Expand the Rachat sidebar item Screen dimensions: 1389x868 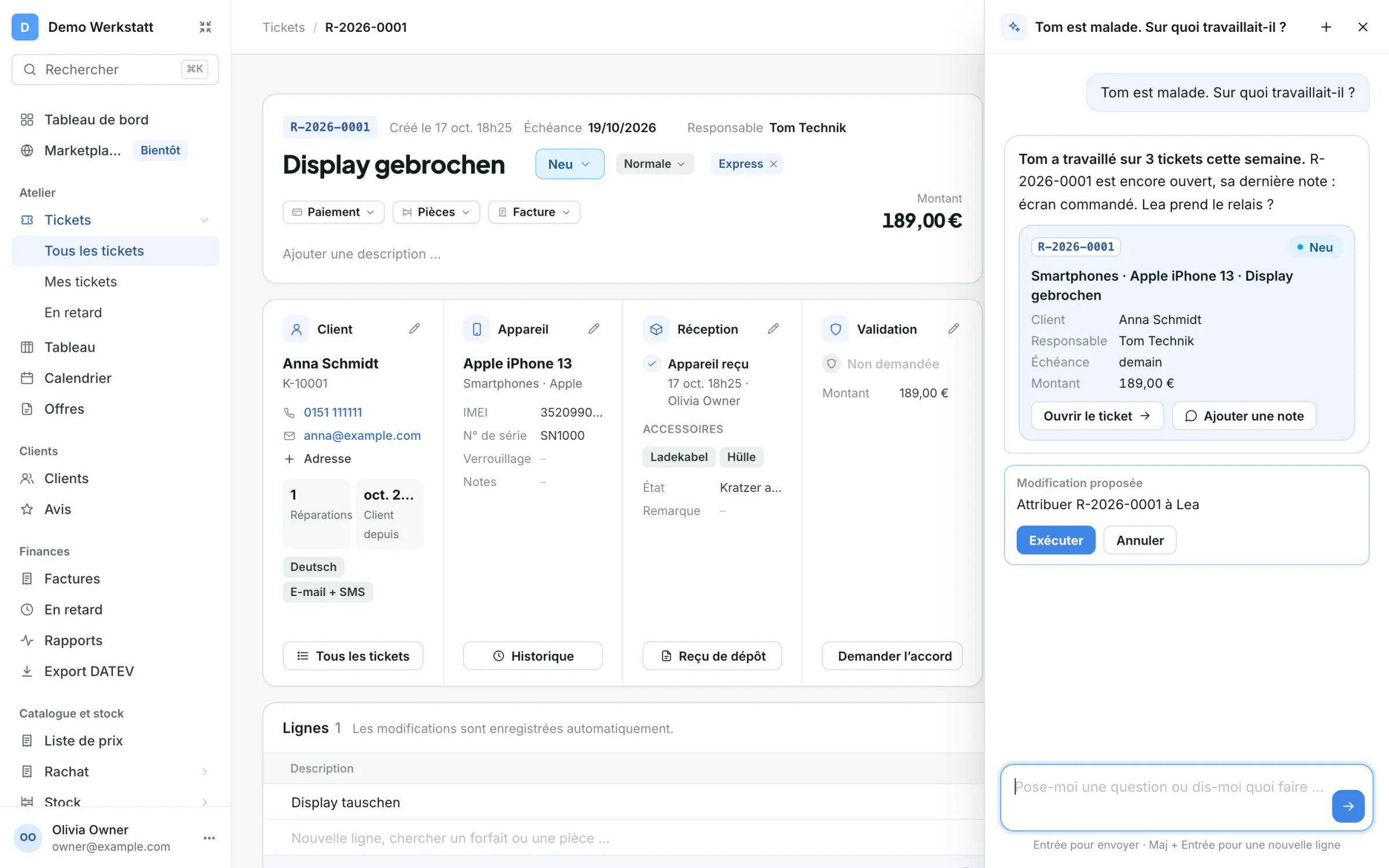click(204, 771)
